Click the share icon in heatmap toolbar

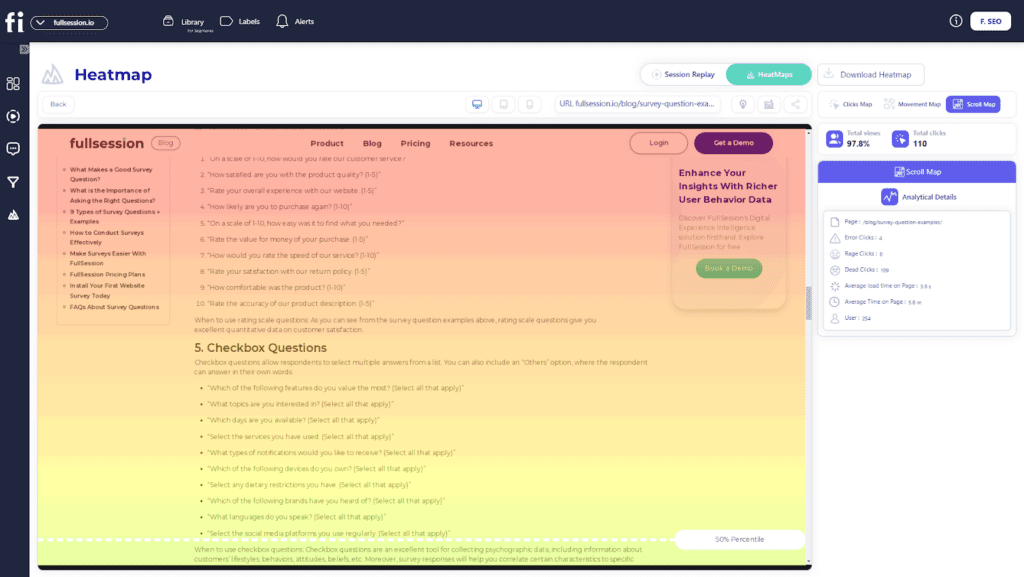click(796, 104)
